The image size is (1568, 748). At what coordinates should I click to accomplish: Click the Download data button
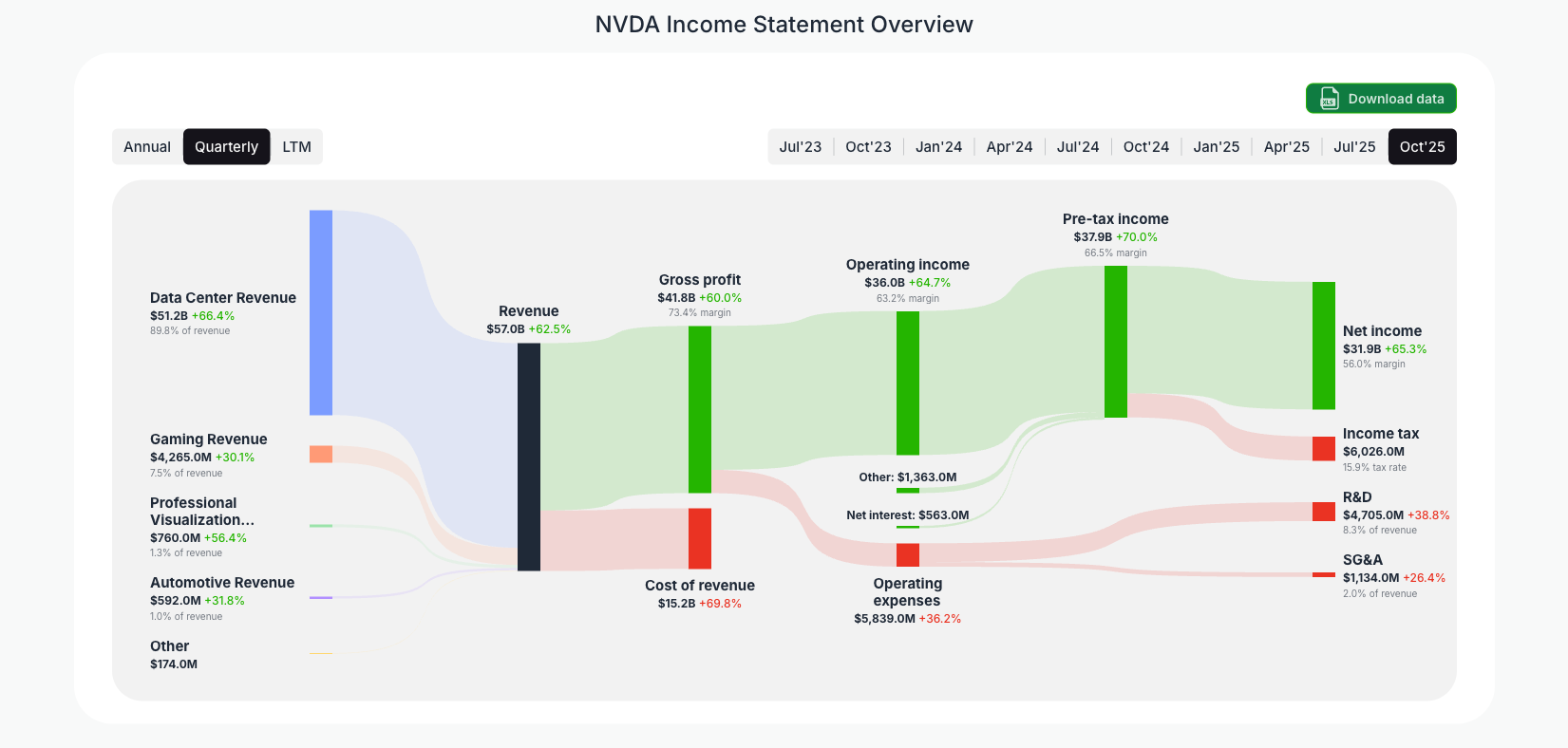tap(1381, 99)
